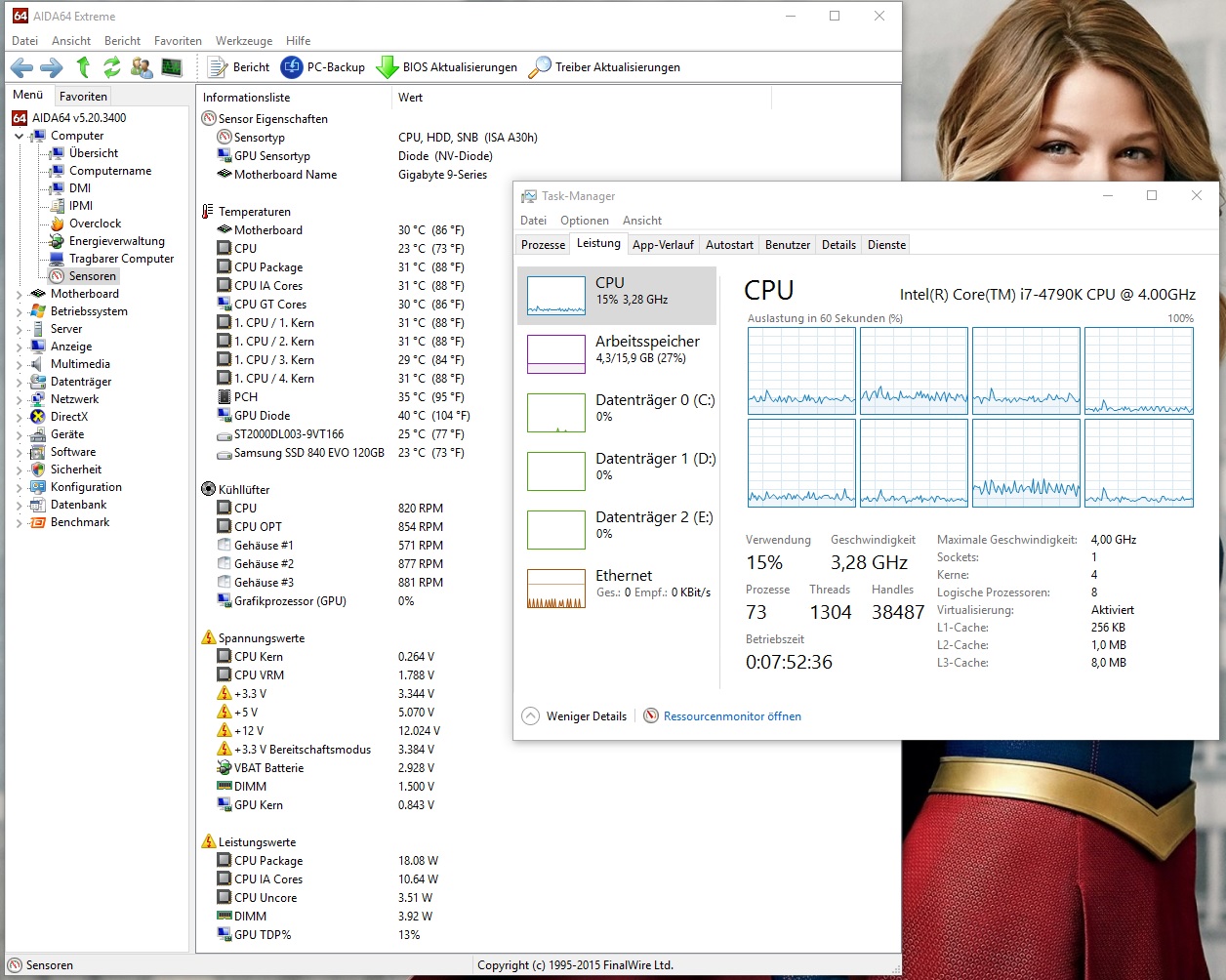Select the Overclock flame icon

point(57,224)
